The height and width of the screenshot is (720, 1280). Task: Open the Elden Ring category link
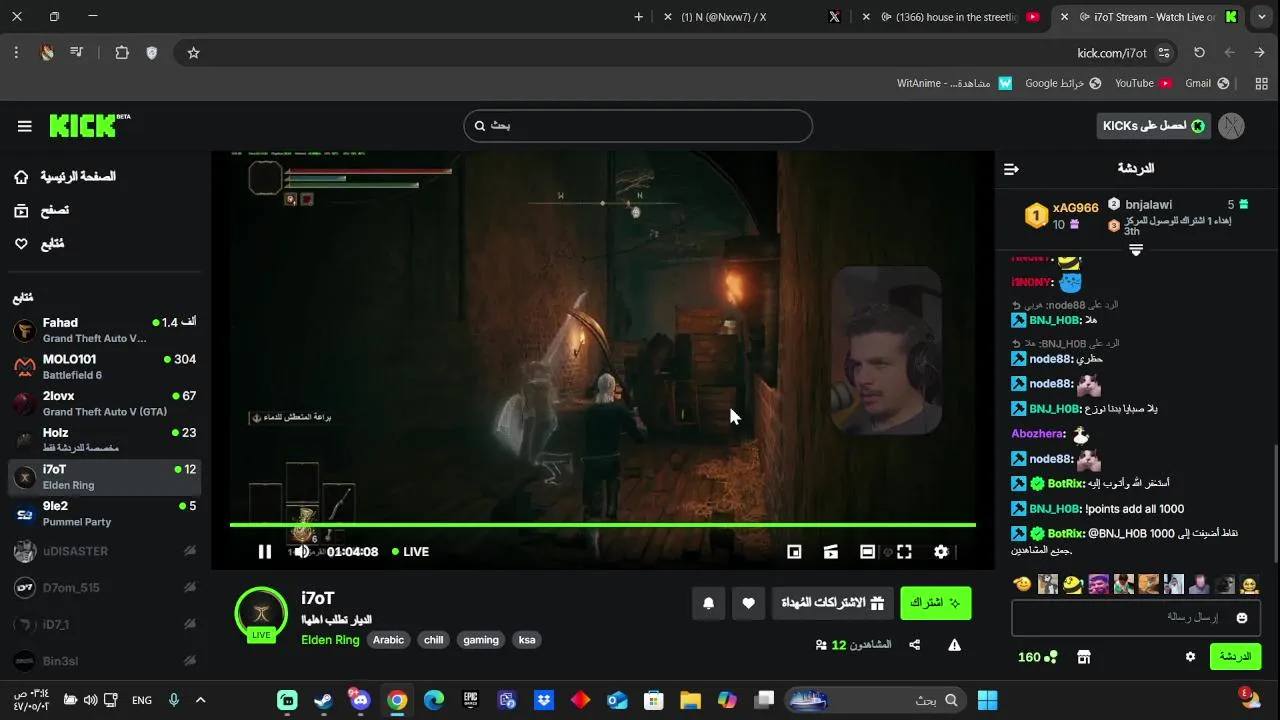330,640
